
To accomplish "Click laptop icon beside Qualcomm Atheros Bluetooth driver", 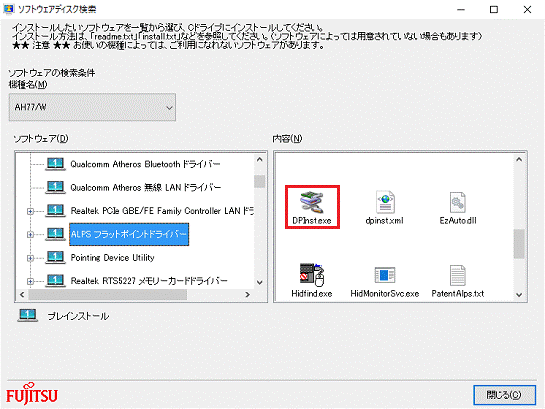I will [55, 164].
